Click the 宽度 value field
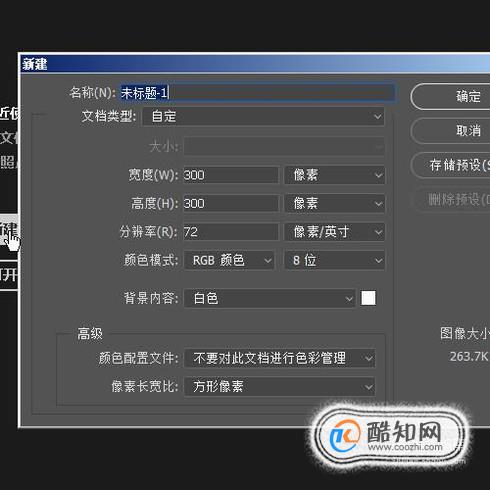 coord(231,175)
